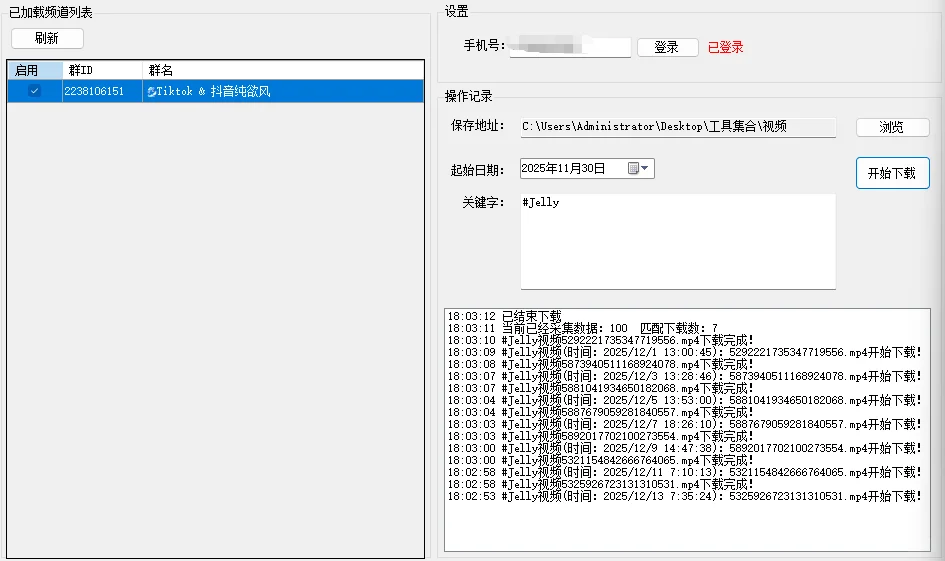
Task: Click the 登录 login button
Action: [667, 47]
